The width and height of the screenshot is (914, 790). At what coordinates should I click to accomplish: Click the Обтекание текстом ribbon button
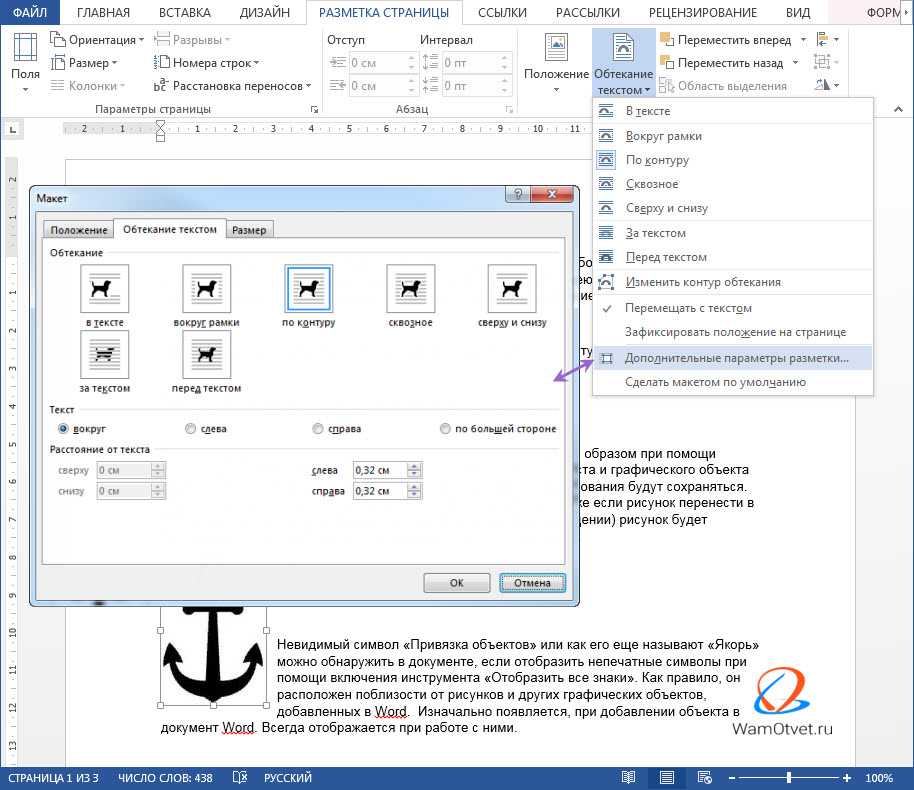click(x=623, y=63)
